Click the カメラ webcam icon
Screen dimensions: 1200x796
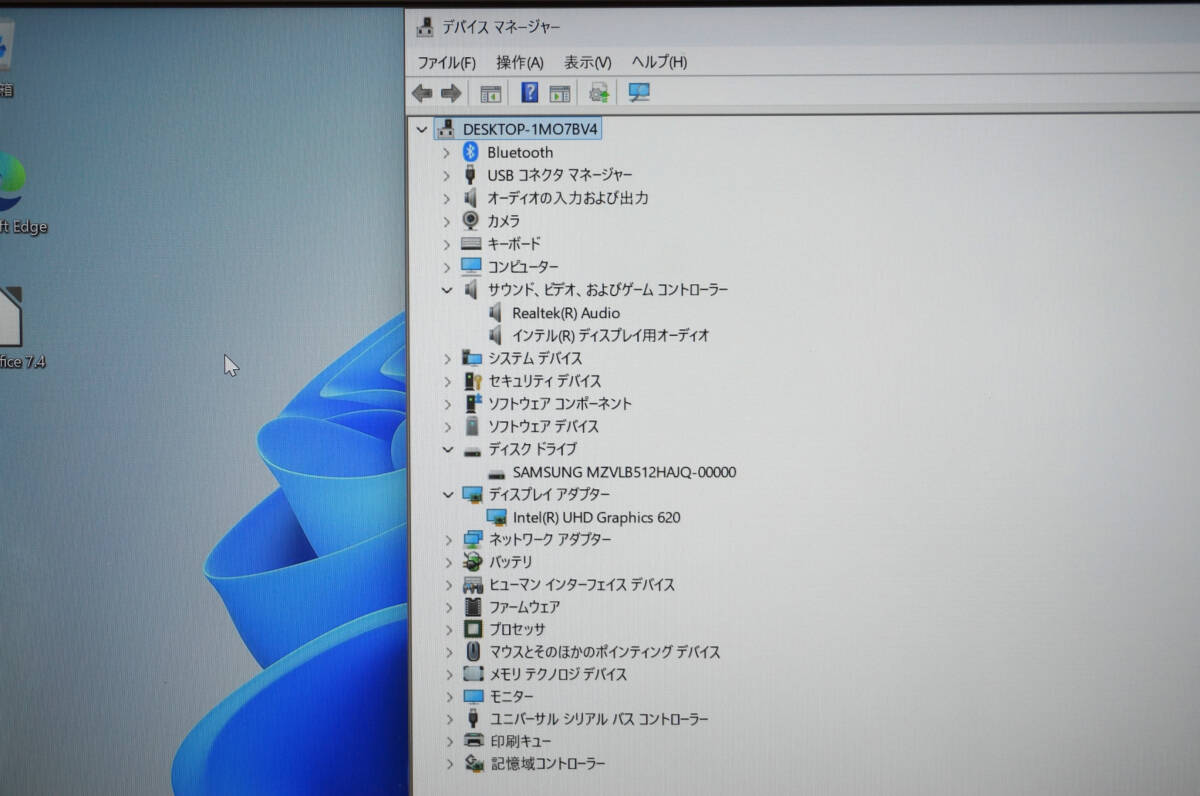pos(471,221)
